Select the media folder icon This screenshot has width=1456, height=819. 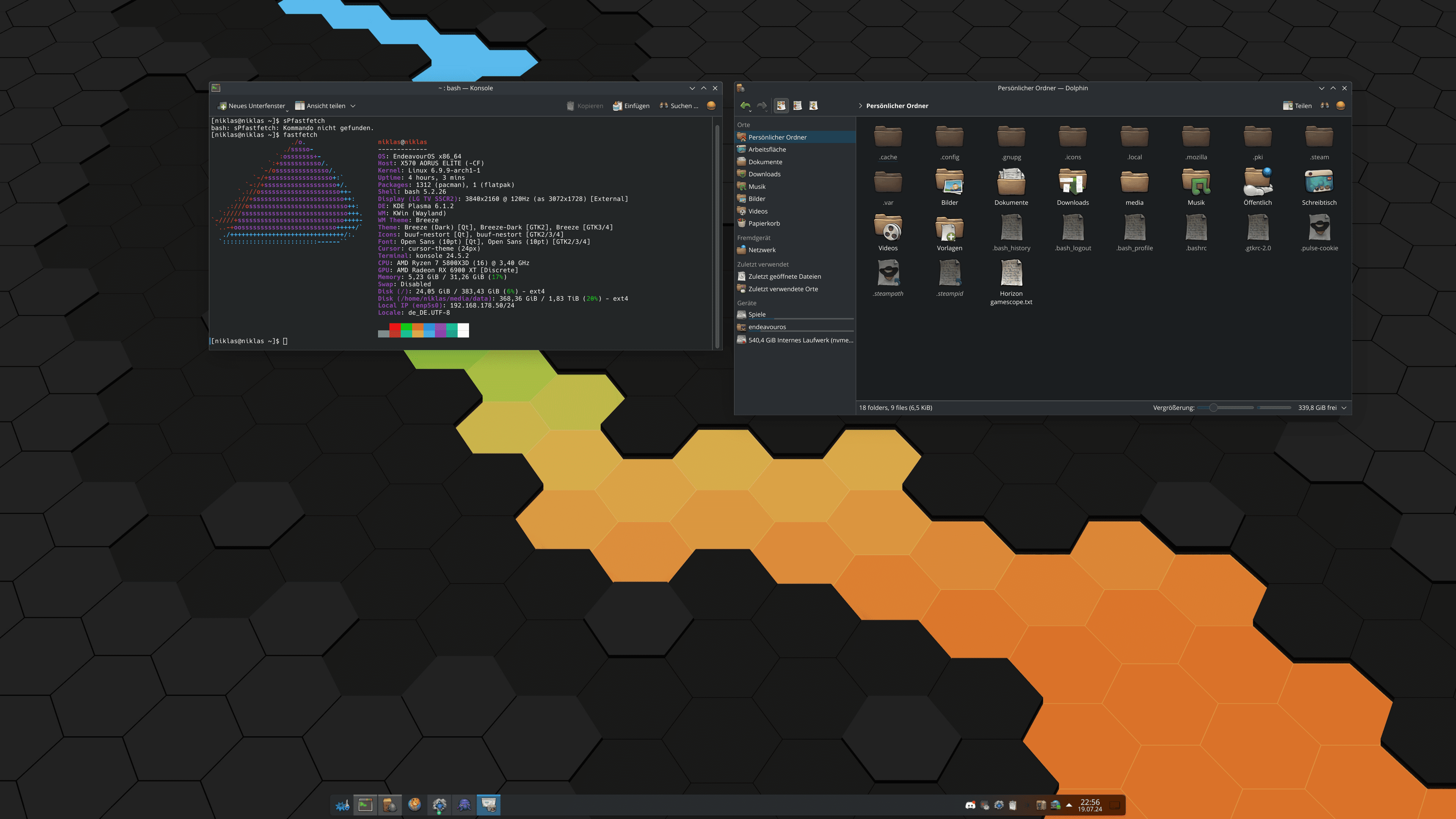[x=1134, y=182]
